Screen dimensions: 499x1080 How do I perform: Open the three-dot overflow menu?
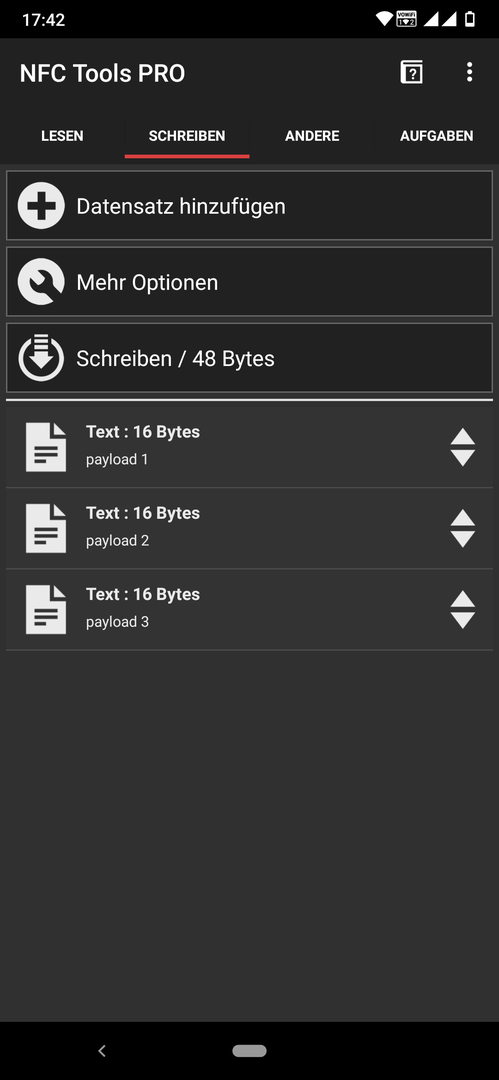point(469,72)
